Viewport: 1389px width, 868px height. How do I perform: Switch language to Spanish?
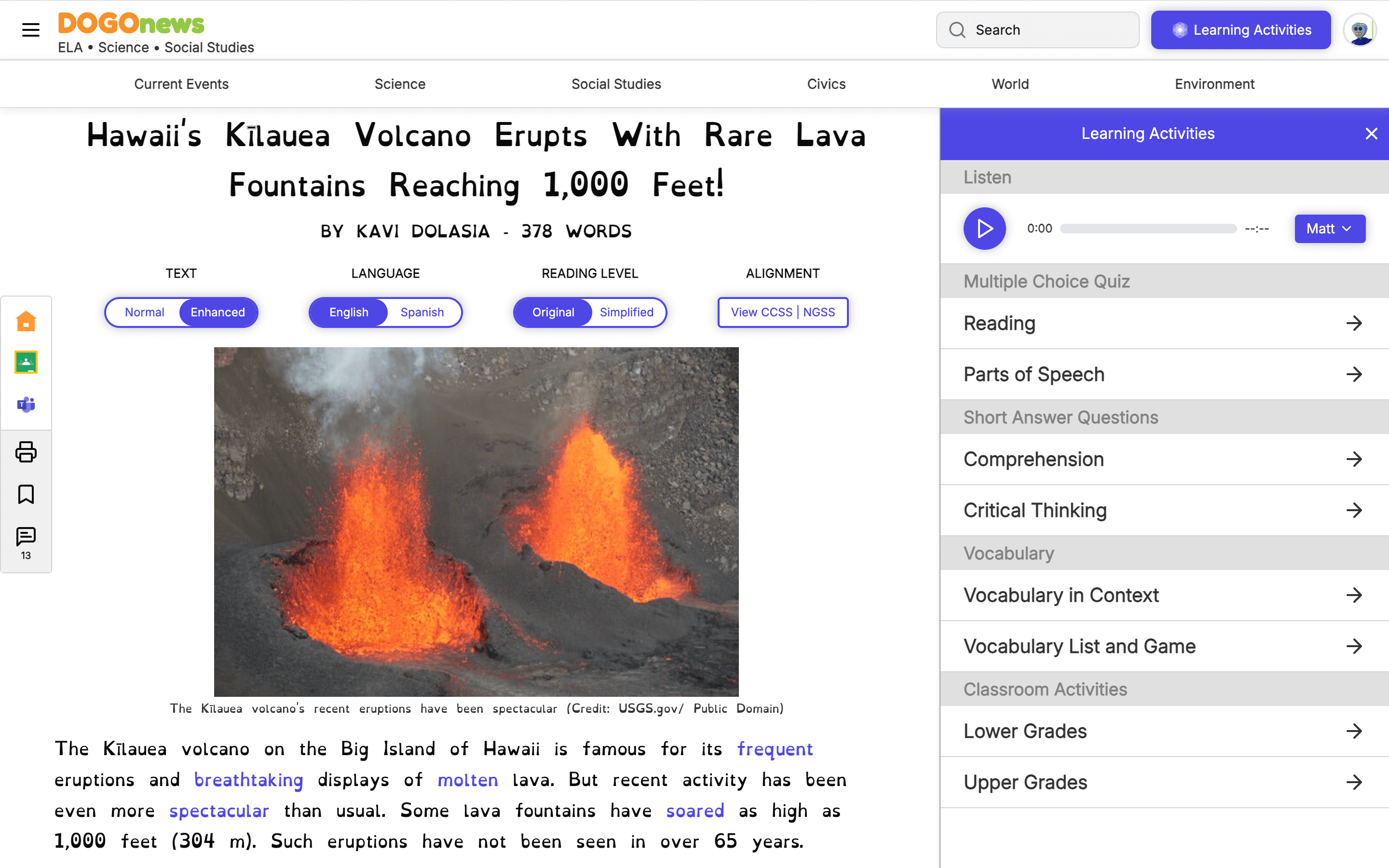pyautogui.click(x=422, y=312)
